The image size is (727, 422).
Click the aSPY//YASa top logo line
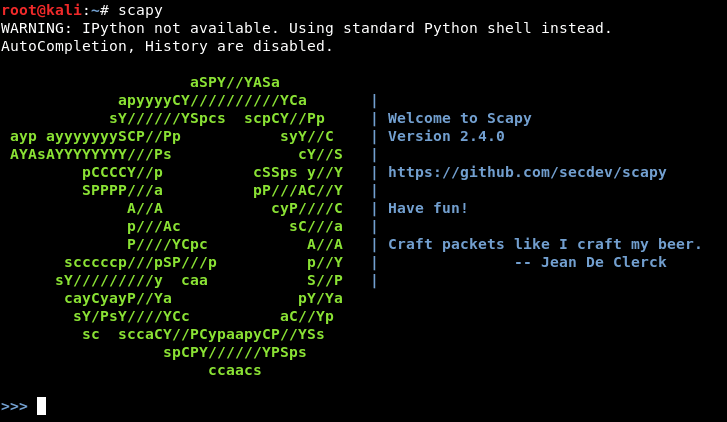(235, 82)
